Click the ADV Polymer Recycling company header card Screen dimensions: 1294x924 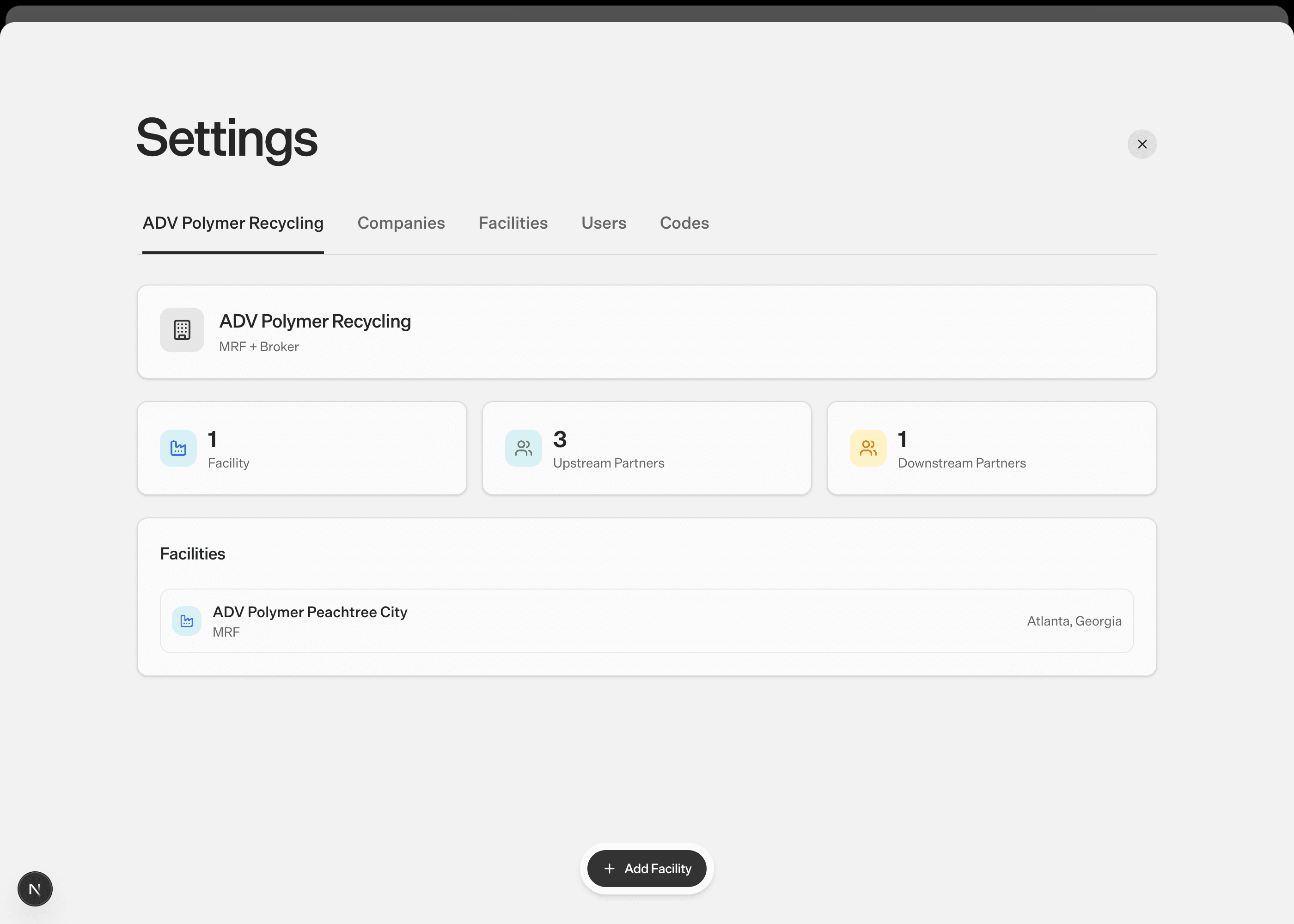tap(647, 332)
